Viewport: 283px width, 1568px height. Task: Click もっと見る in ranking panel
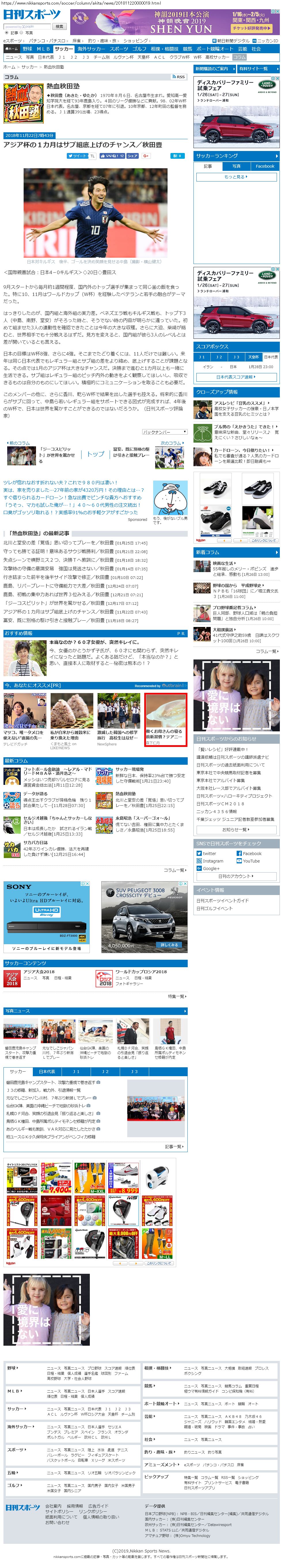(236, 177)
